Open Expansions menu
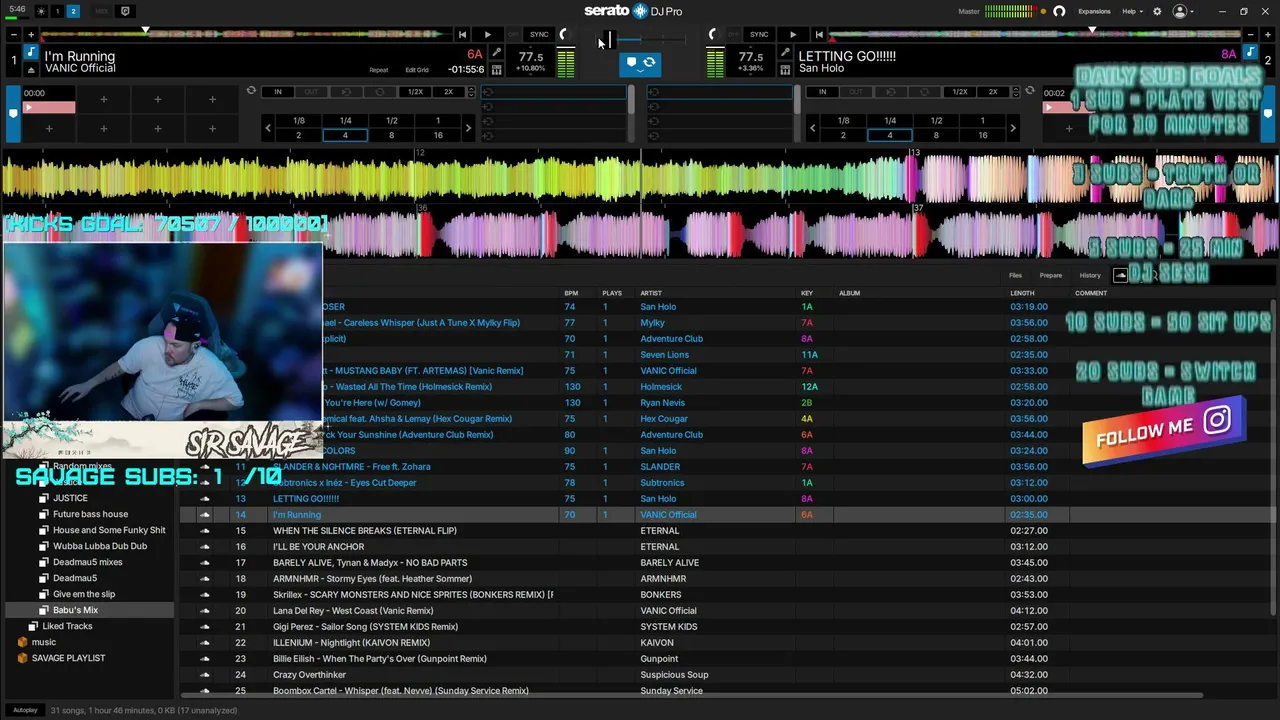Screen dimensions: 1280x720 coord(1094,11)
